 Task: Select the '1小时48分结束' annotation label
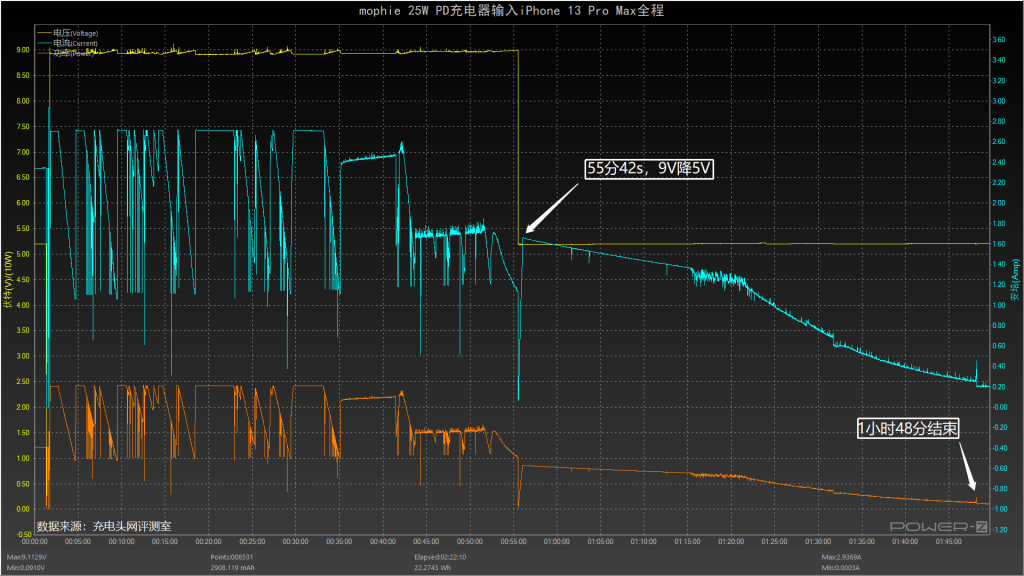point(909,429)
